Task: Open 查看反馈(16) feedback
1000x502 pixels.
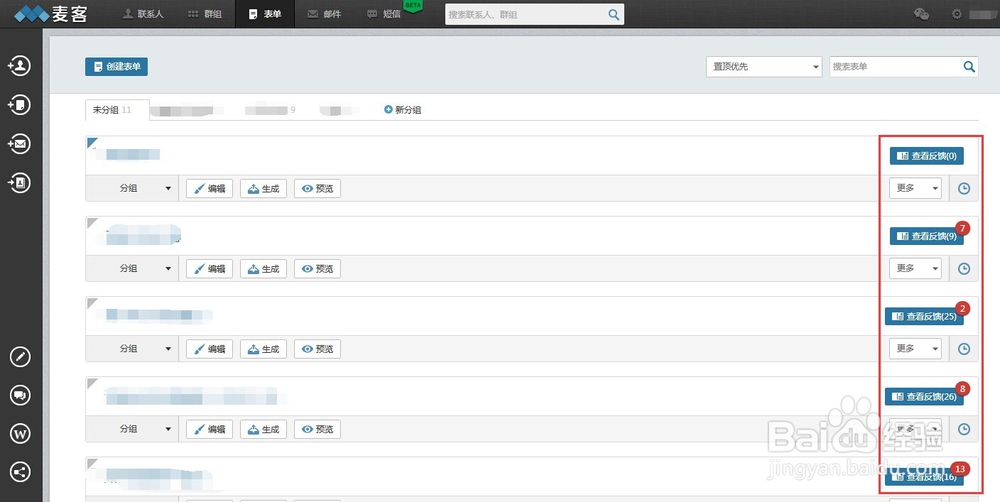Action: click(924, 476)
